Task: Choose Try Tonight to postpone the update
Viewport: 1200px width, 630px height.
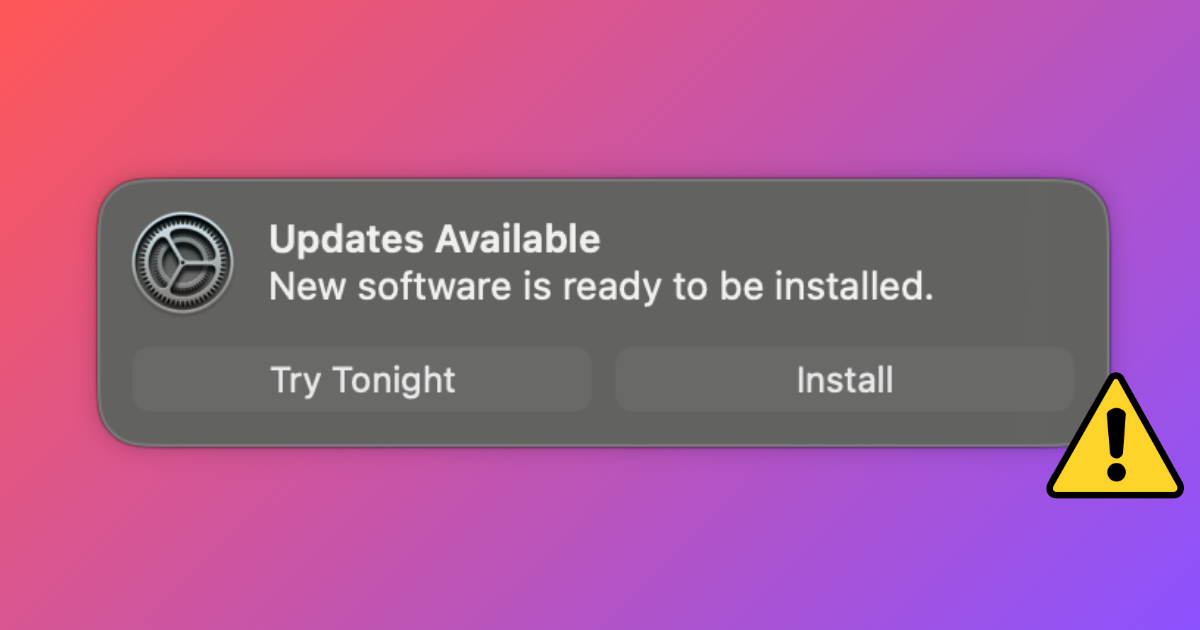Action: tap(362, 380)
